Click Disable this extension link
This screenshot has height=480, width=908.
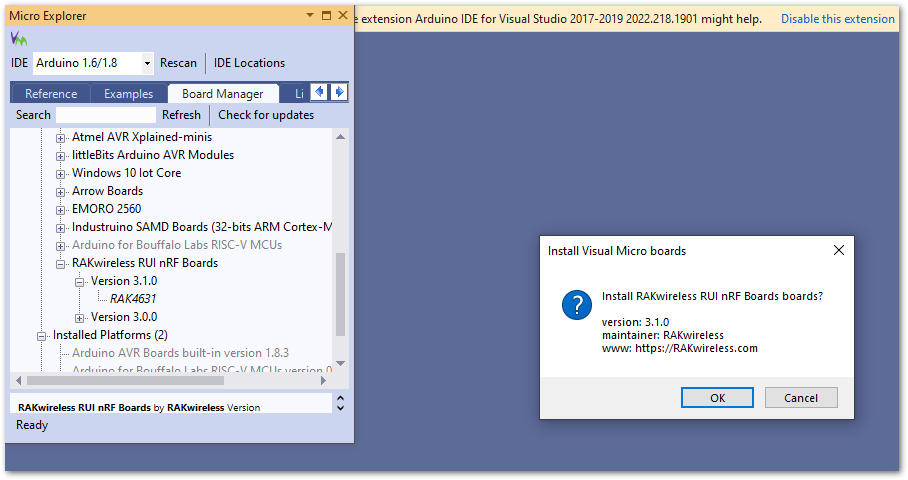tap(837, 19)
